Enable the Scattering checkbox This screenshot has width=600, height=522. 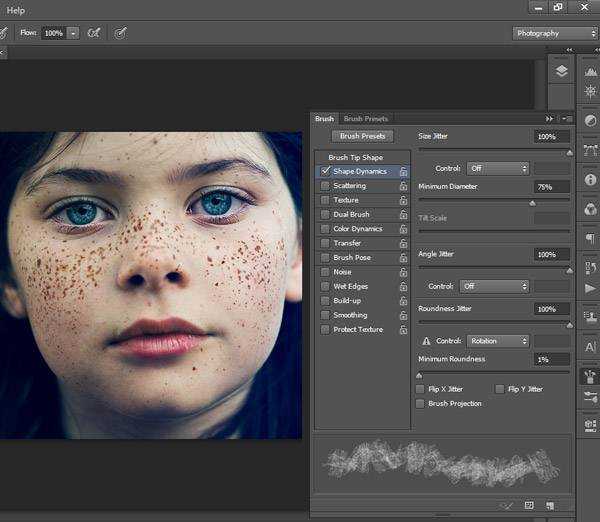pos(325,186)
